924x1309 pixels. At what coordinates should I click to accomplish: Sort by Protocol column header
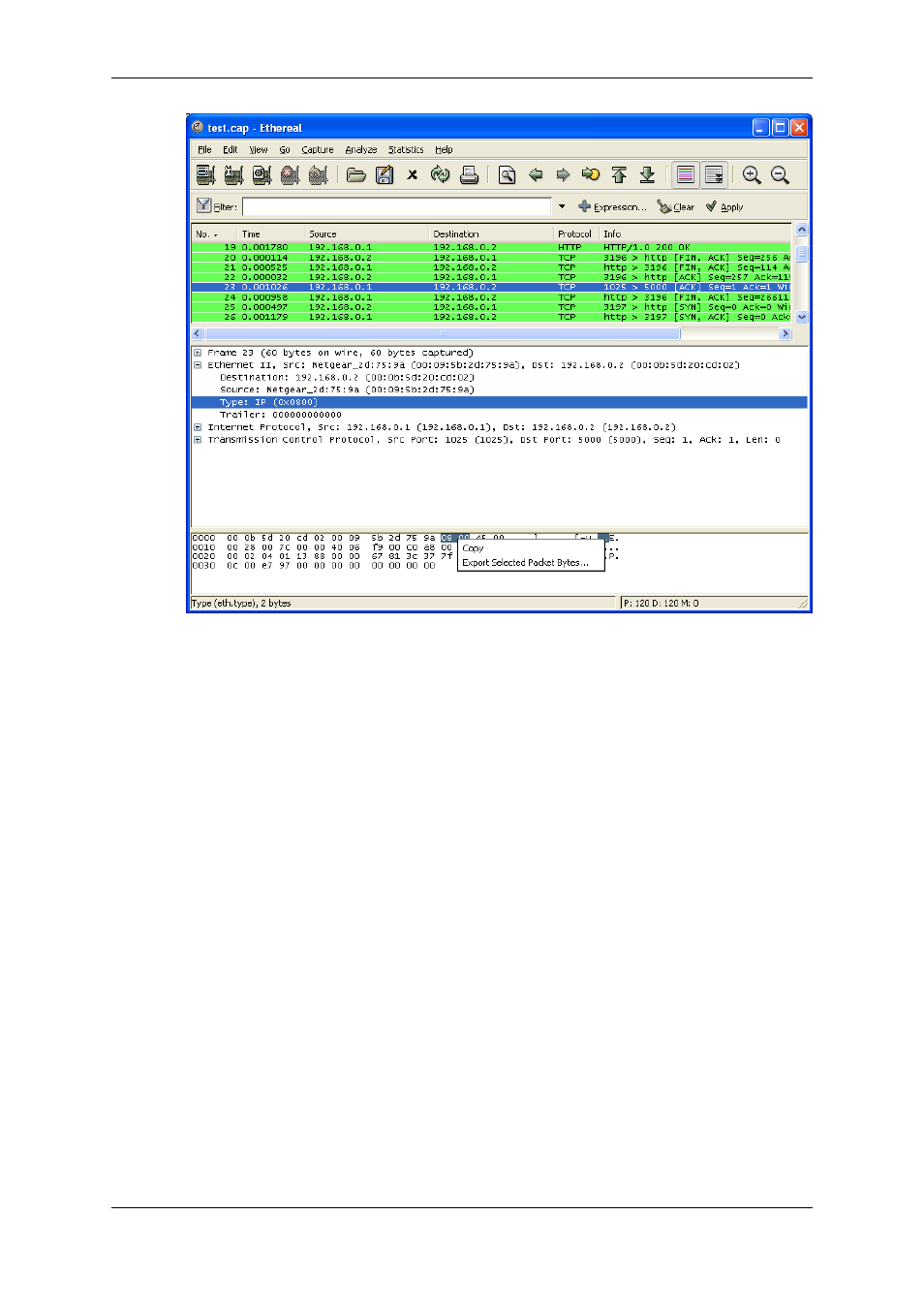click(x=576, y=234)
